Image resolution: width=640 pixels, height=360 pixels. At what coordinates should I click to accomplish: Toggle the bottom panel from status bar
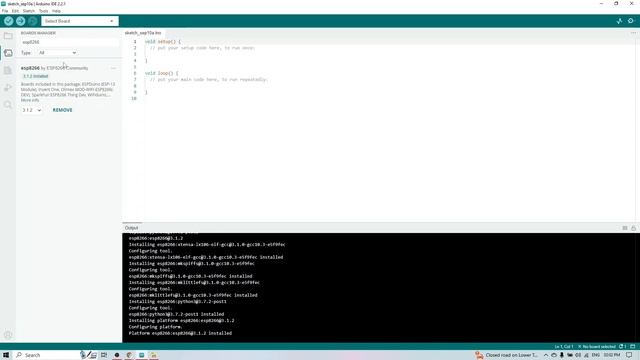pyautogui.click(x=633, y=347)
